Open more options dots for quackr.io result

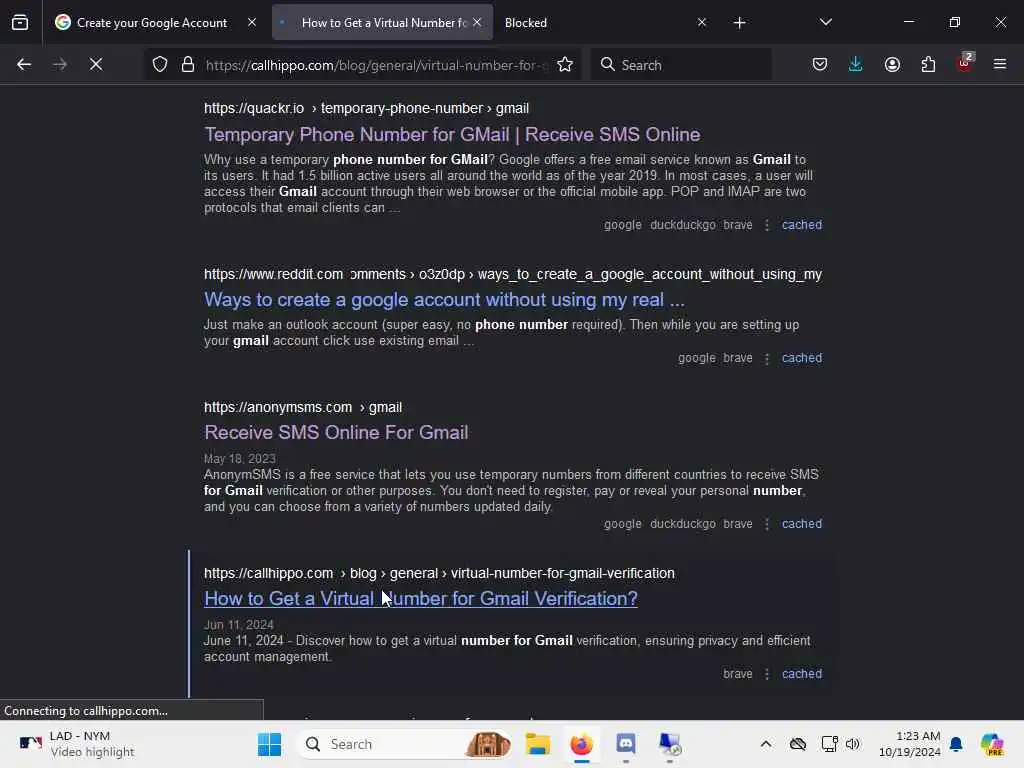(767, 225)
